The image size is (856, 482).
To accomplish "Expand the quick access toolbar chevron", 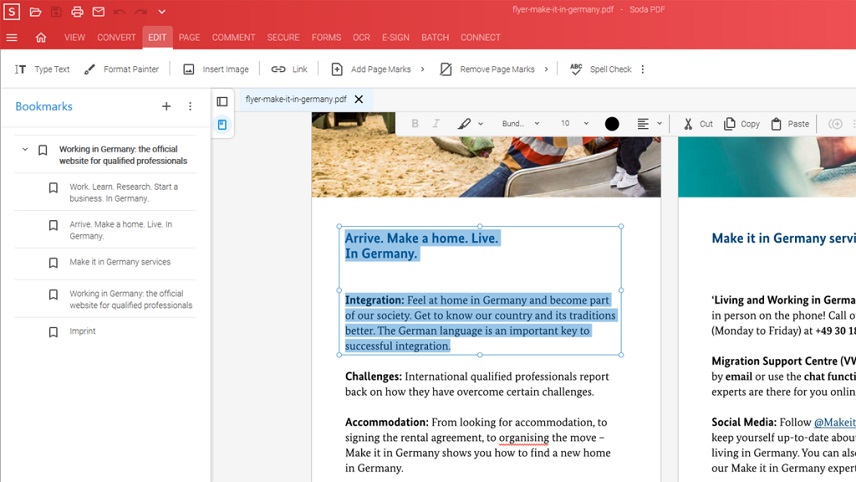I will [162, 11].
